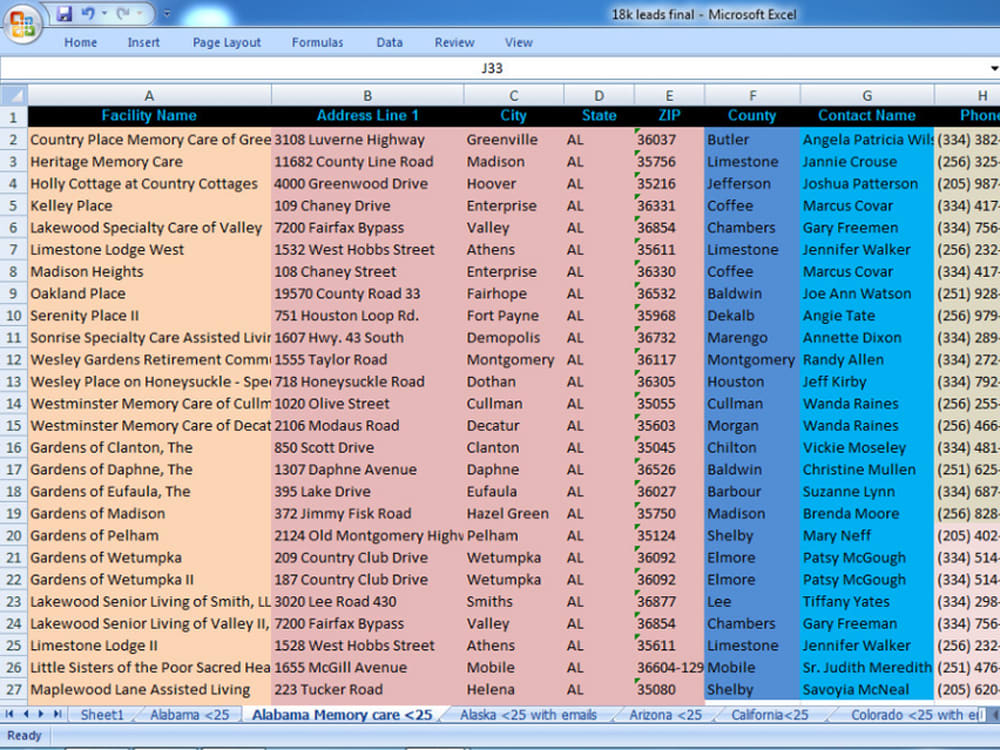This screenshot has width=1000, height=750.
Task: Open Colorado <25 with emails sheet tab
Action: (x=917, y=715)
